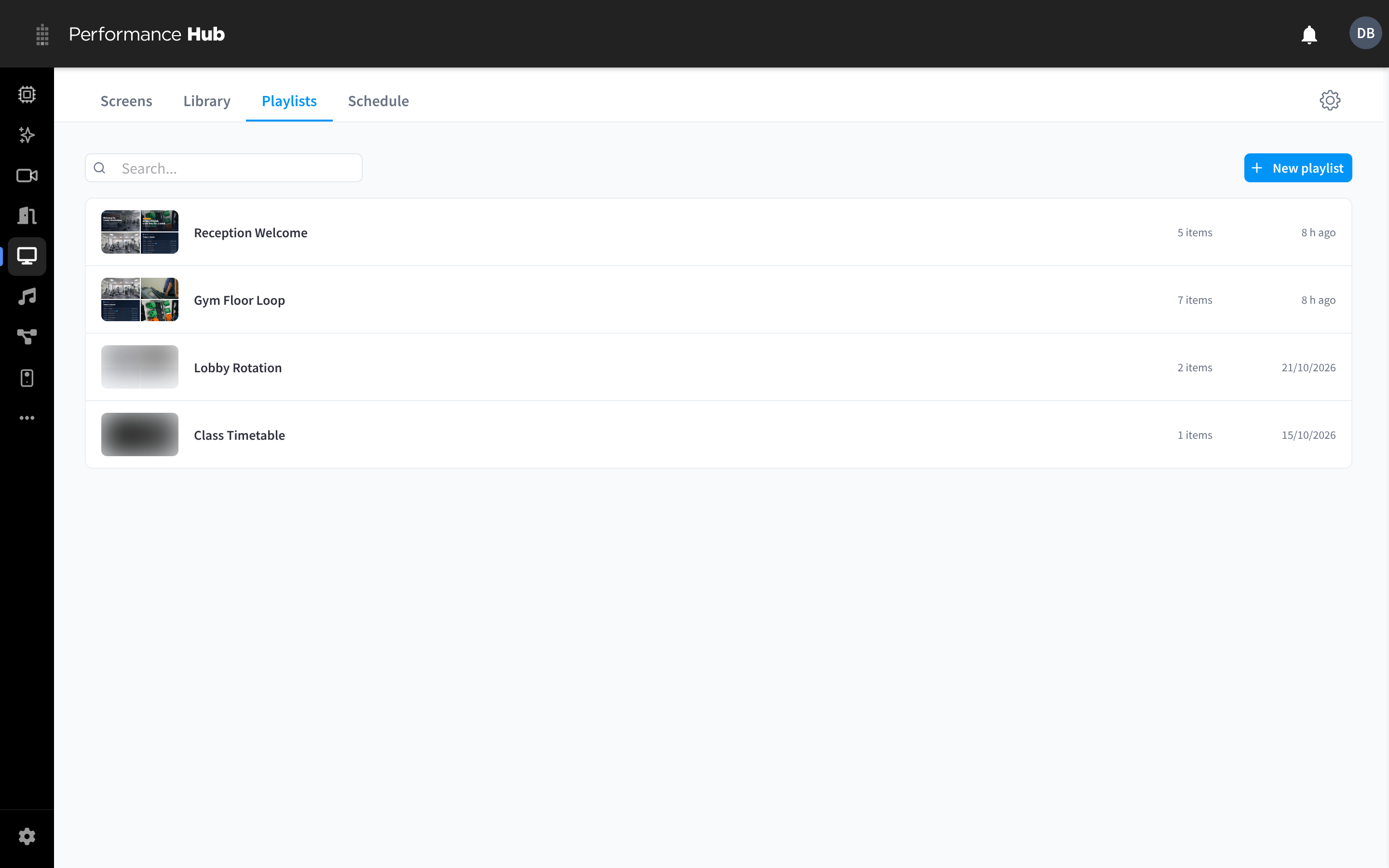Switch to the Schedule tab
Image resolution: width=1389 pixels, height=868 pixels.
(378, 101)
